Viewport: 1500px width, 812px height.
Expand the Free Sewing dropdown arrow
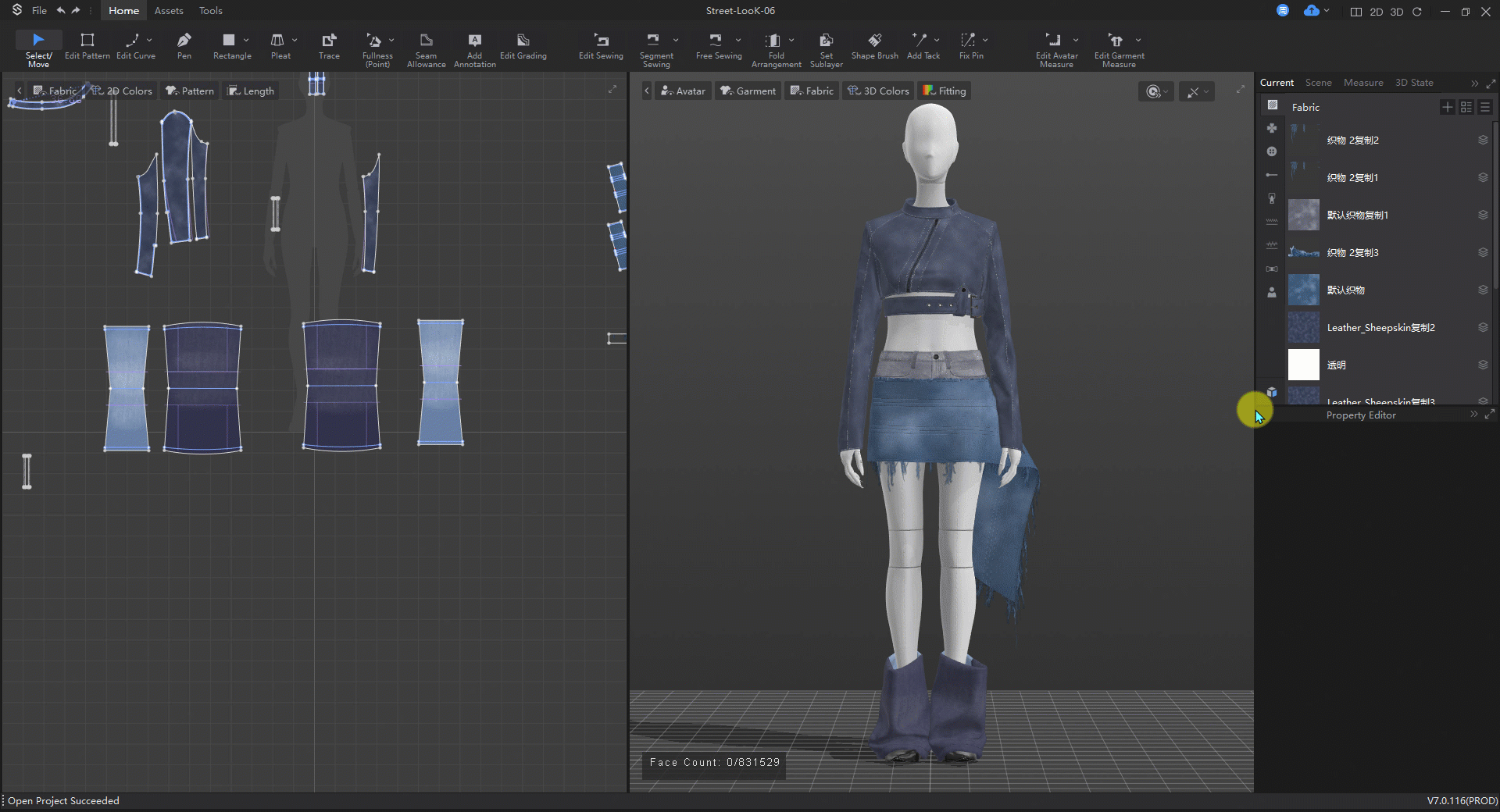click(738, 40)
